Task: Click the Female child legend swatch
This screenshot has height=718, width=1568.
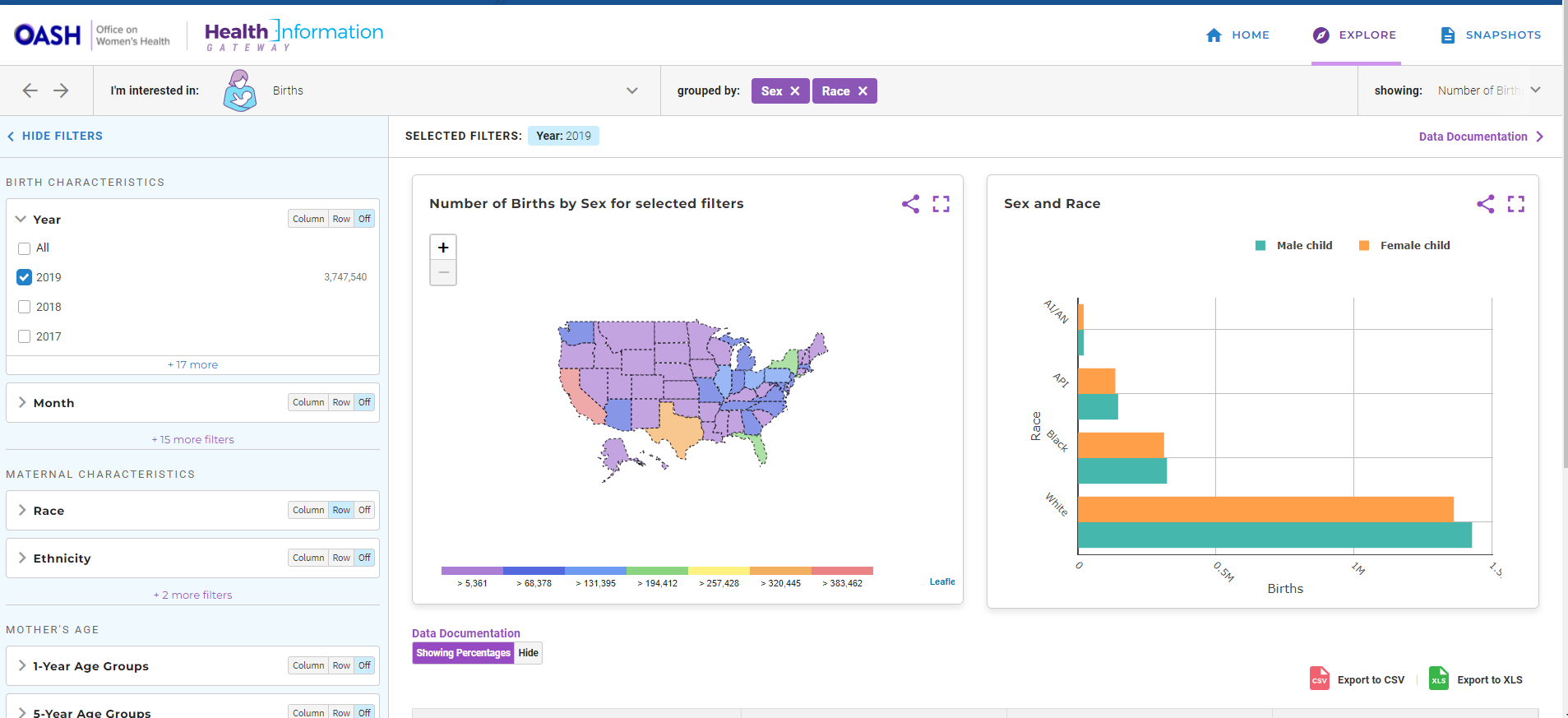Action: click(x=1364, y=246)
